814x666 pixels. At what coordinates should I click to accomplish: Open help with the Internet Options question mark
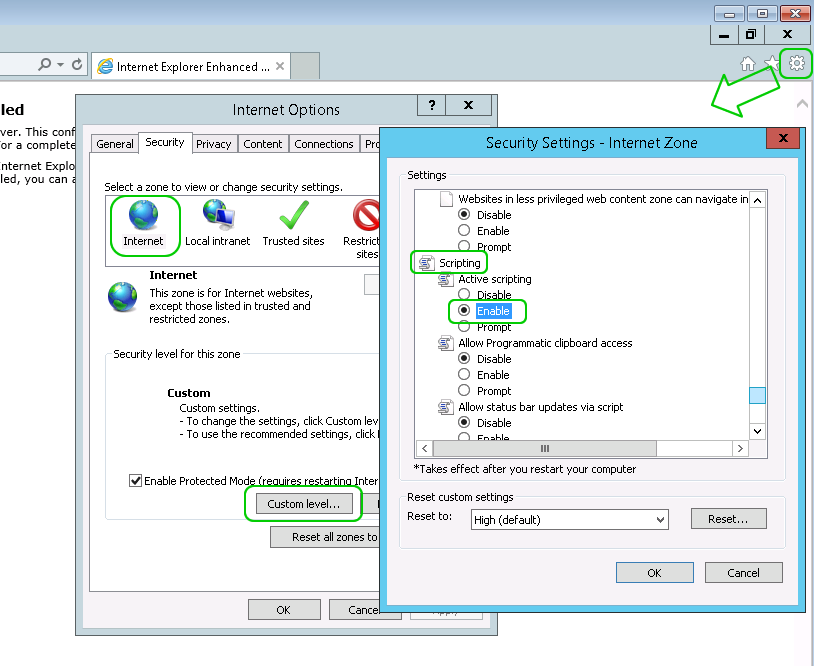click(x=431, y=105)
